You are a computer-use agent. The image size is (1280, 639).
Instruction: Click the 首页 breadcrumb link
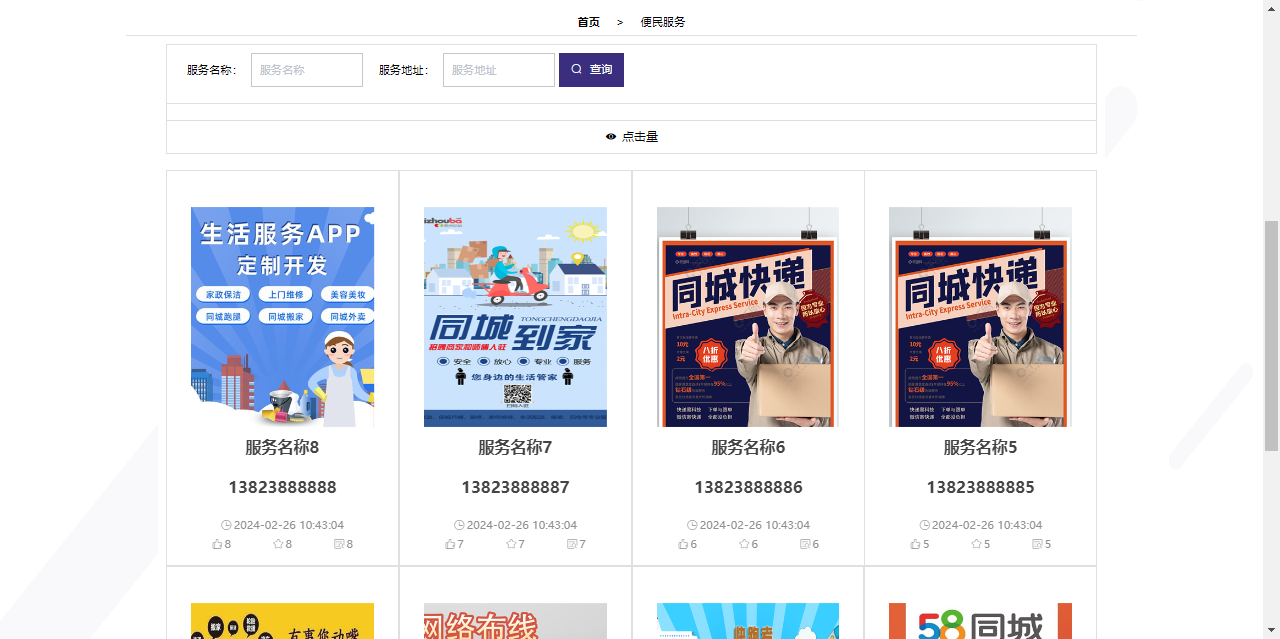click(589, 22)
